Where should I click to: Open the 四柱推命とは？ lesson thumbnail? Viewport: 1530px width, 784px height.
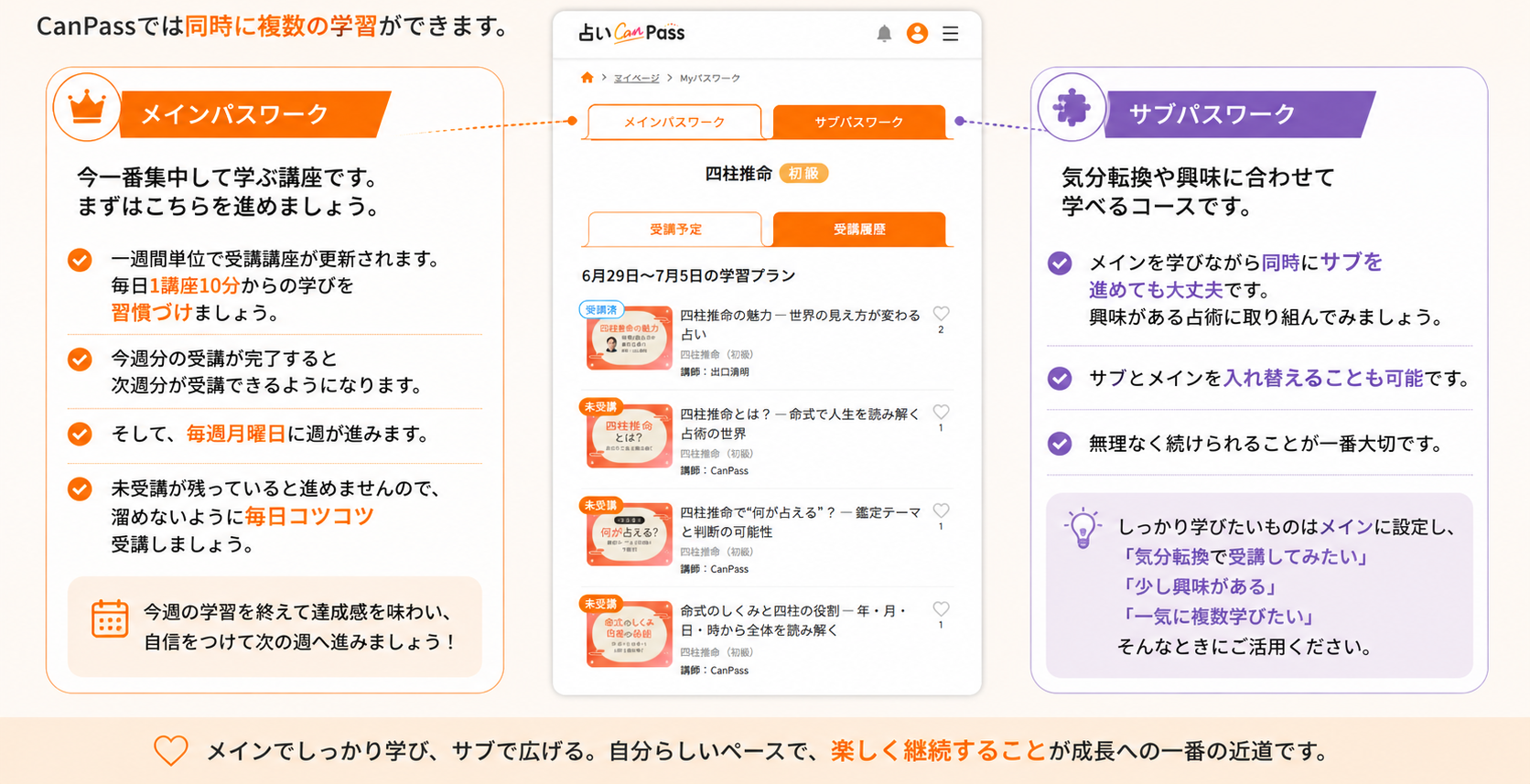629,436
